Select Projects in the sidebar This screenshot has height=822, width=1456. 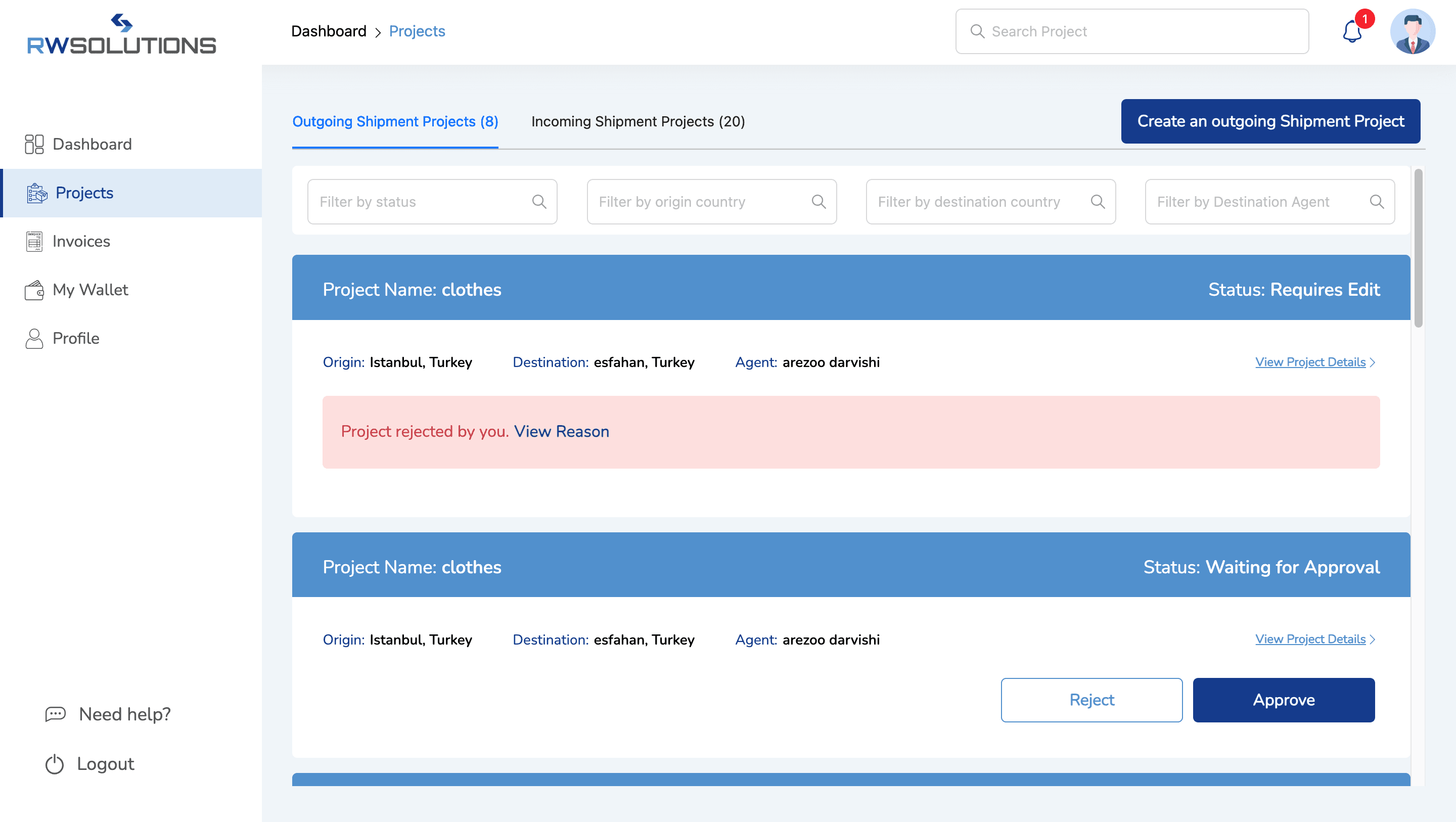point(131,193)
